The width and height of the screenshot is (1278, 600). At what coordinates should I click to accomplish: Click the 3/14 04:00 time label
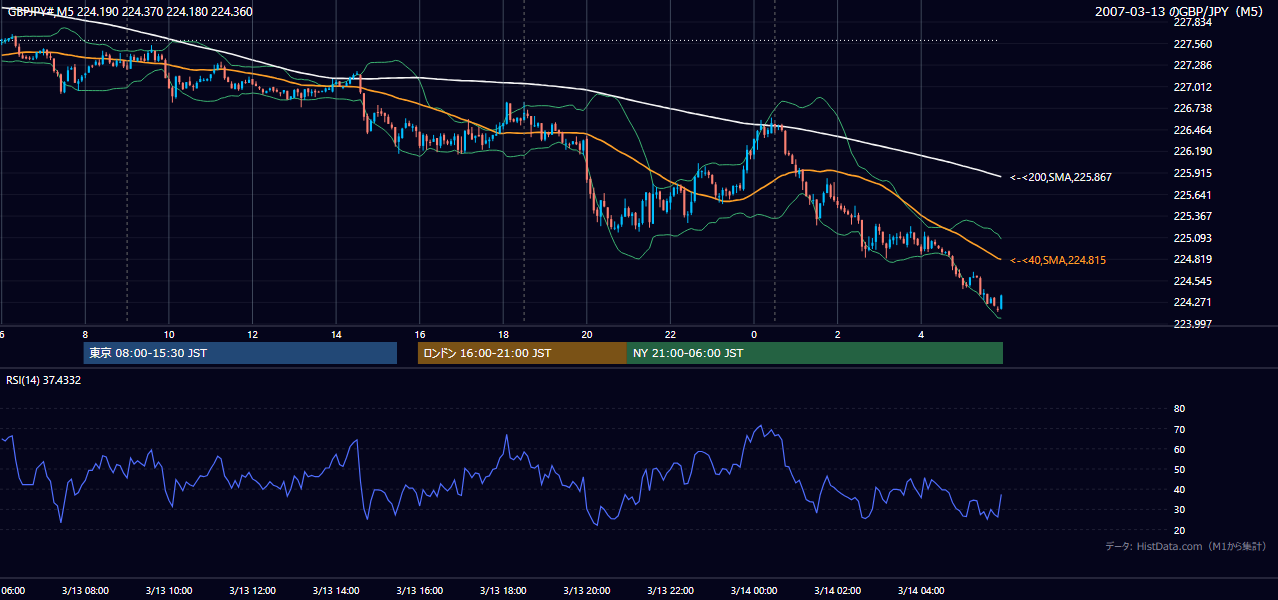tap(920, 590)
